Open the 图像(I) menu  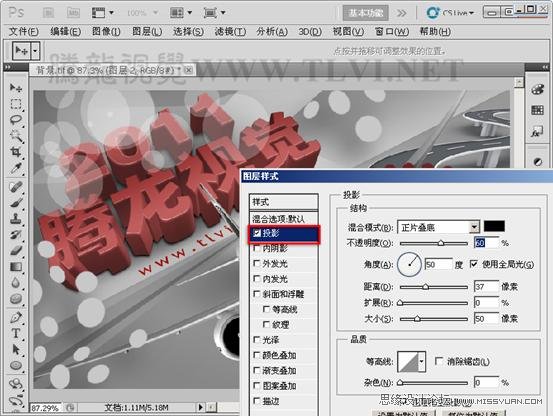coord(106,32)
